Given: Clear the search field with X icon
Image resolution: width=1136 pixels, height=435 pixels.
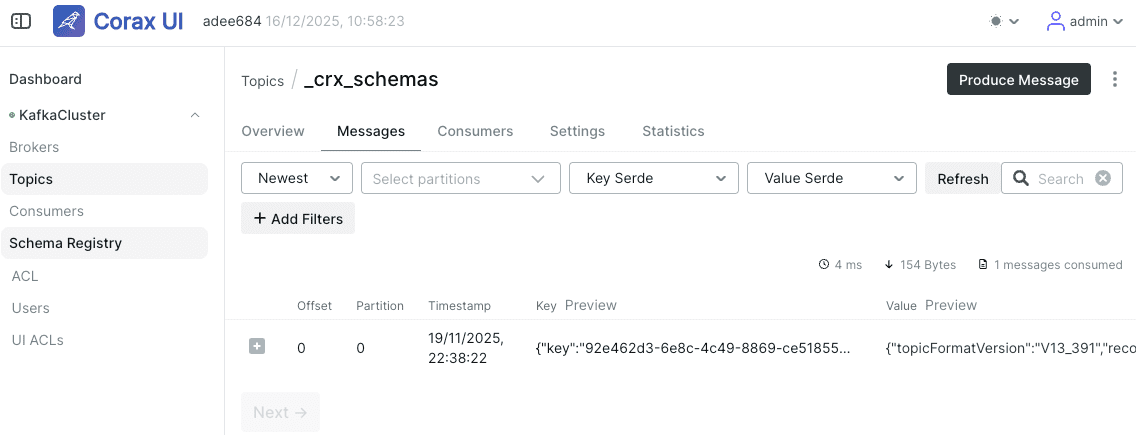Looking at the screenshot, I should (x=1103, y=178).
